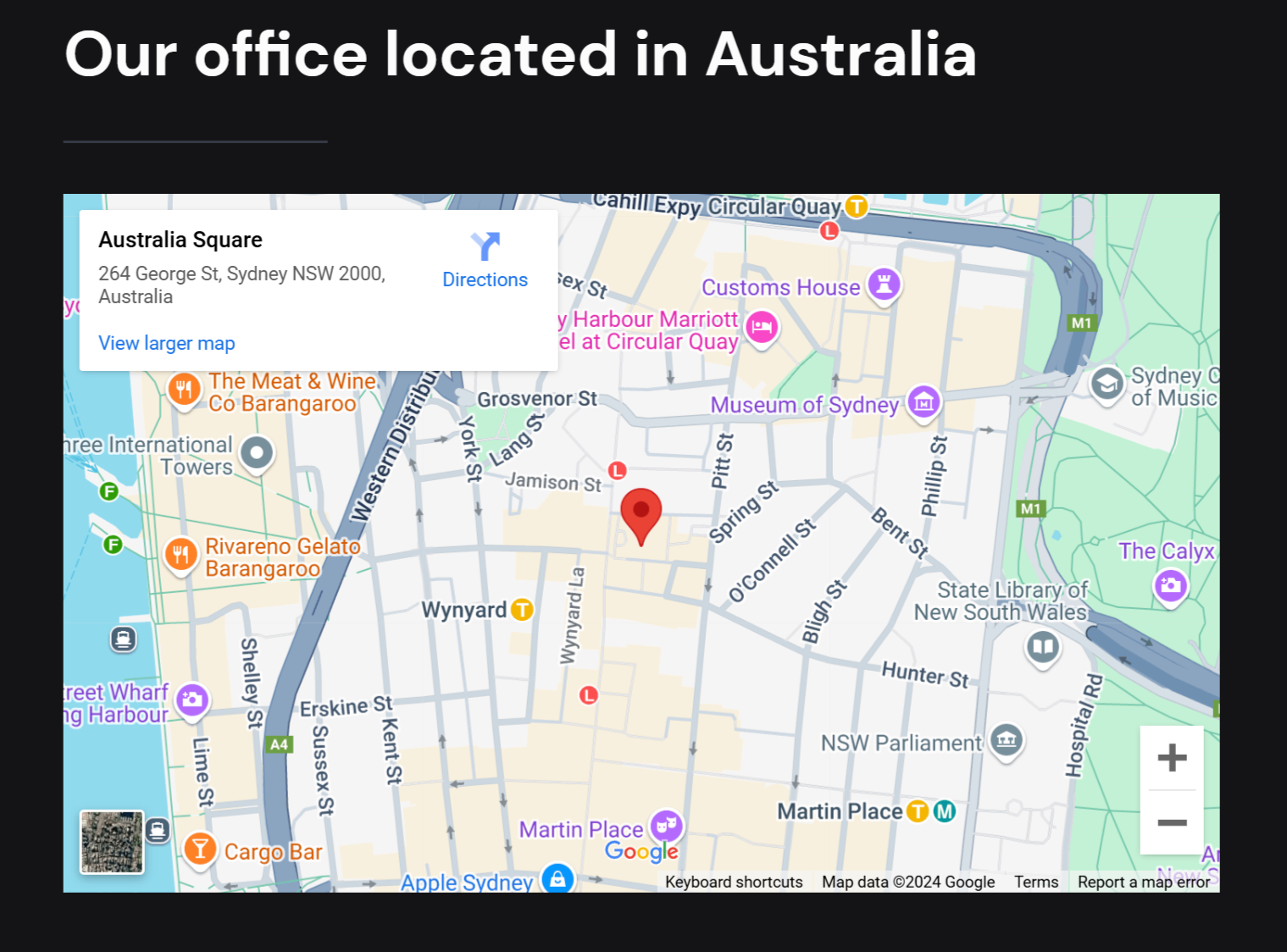The image size is (1287, 952).
Task: Select the Harbour Marriott hotel icon
Action: click(x=762, y=328)
